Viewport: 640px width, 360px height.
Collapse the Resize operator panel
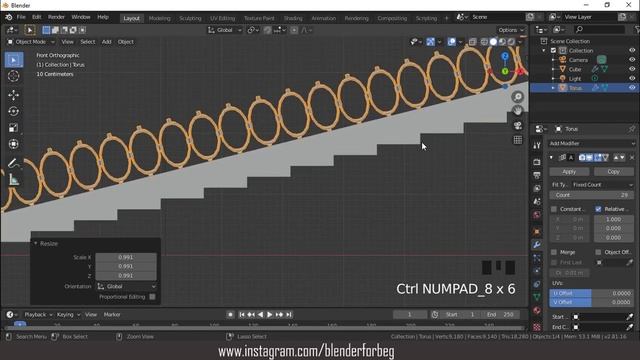click(36, 244)
